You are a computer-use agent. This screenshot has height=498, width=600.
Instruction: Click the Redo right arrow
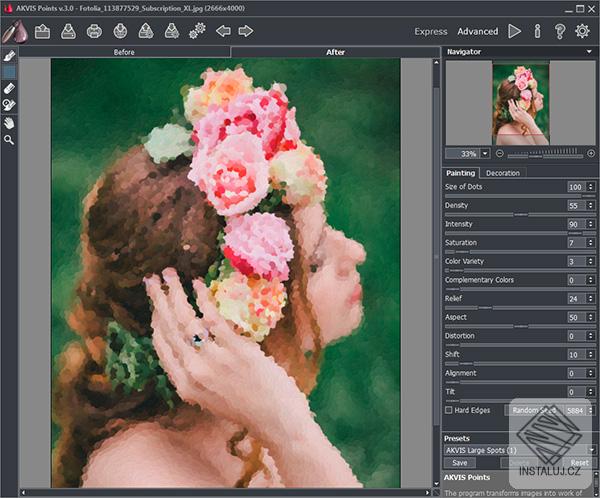coord(246,31)
